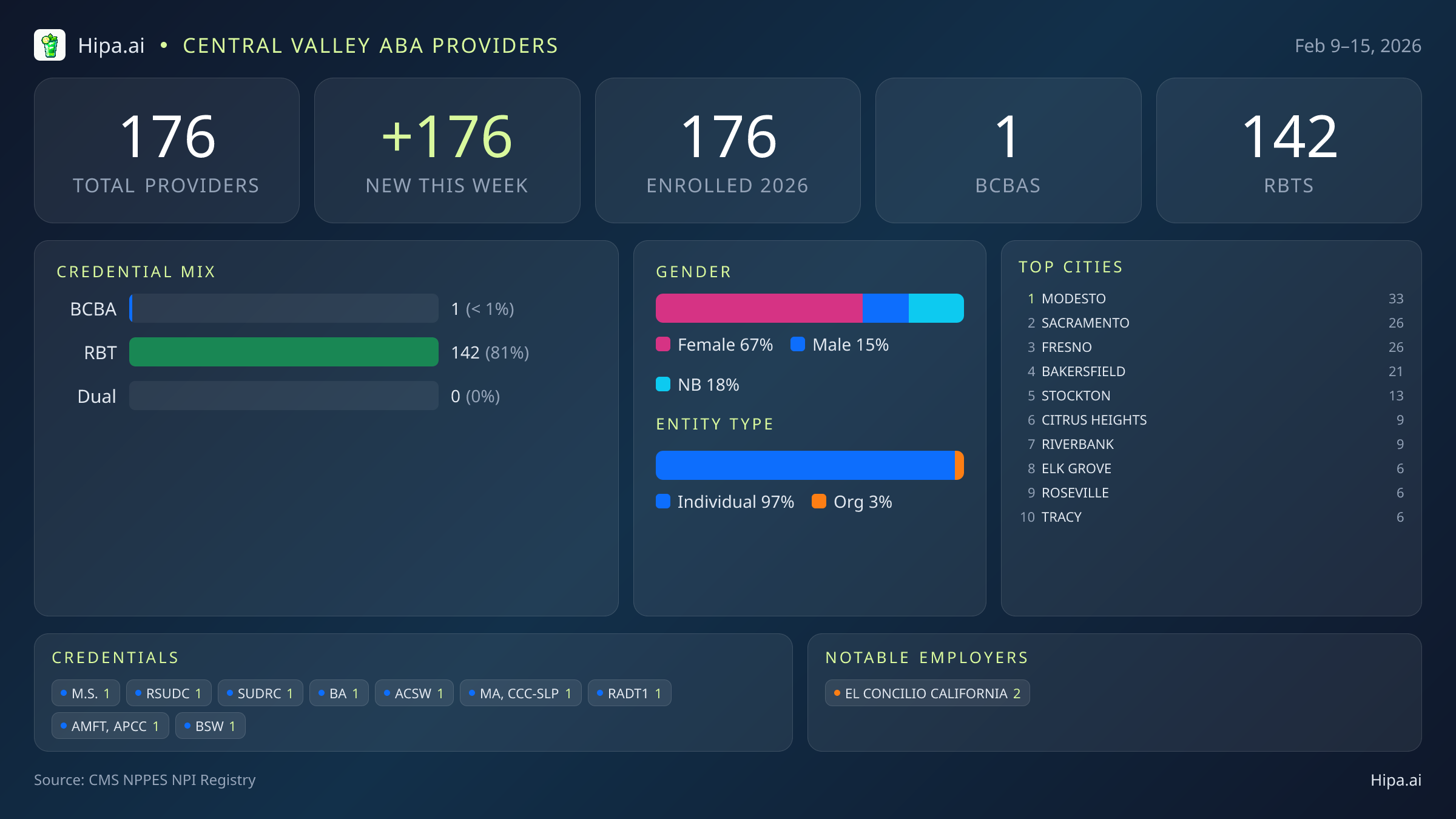Click the Female pink legend swatch
The width and height of the screenshot is (1456, 819).
[x=663, y=345]
